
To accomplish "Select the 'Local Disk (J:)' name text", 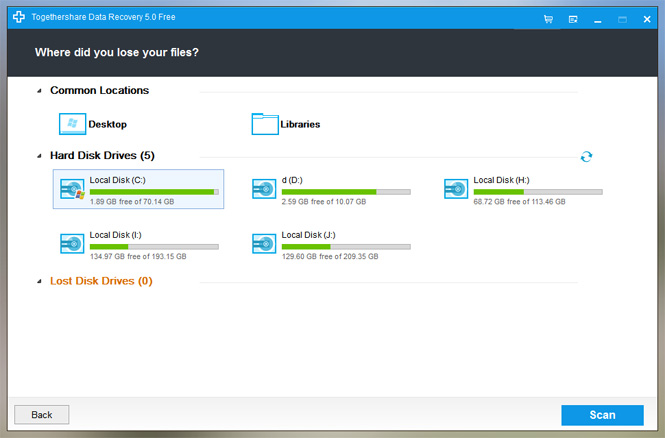I will pyautogui.click(x=308, y=235).
